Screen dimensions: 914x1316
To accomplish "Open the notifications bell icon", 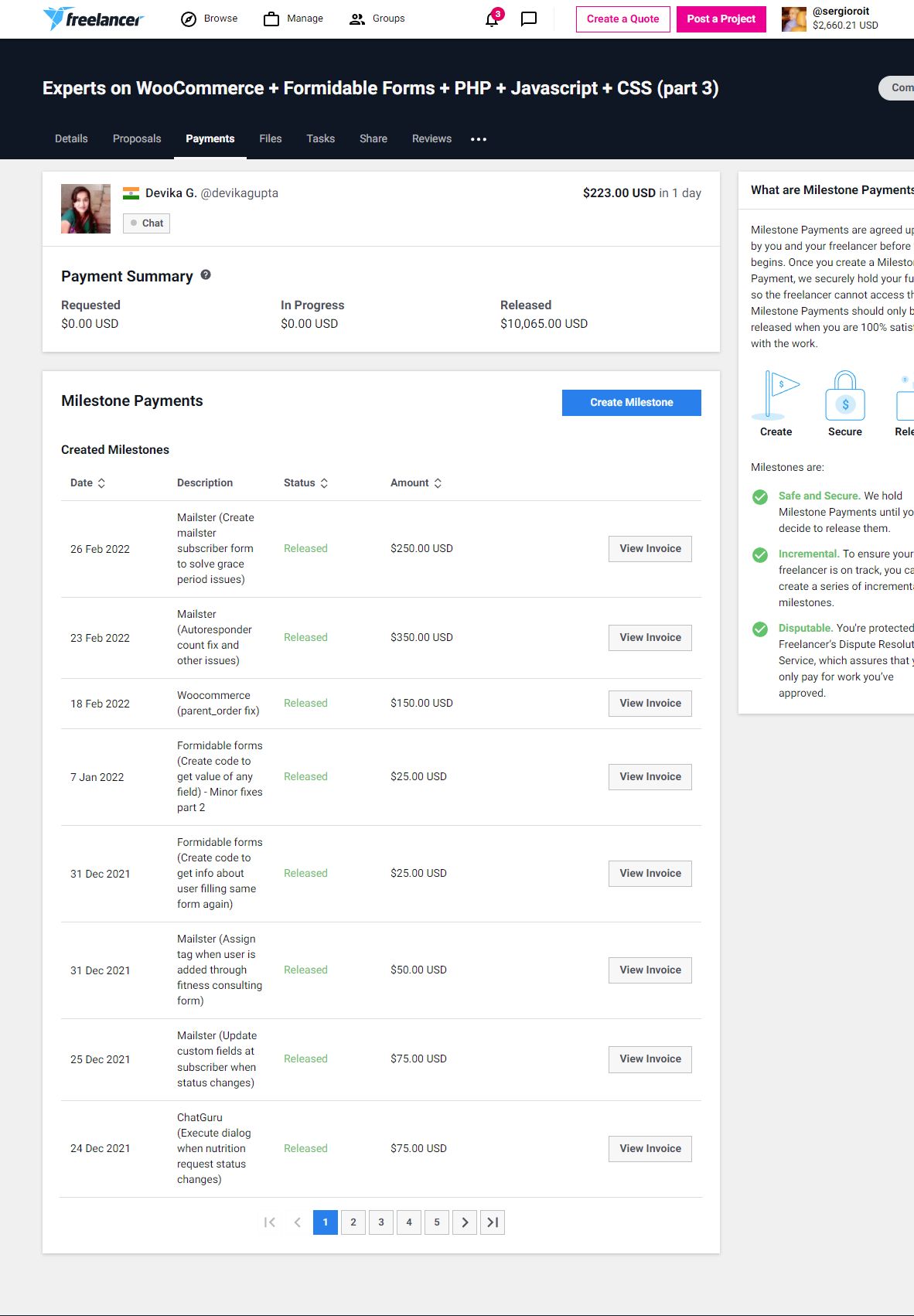I will click(x=492, y=19).
